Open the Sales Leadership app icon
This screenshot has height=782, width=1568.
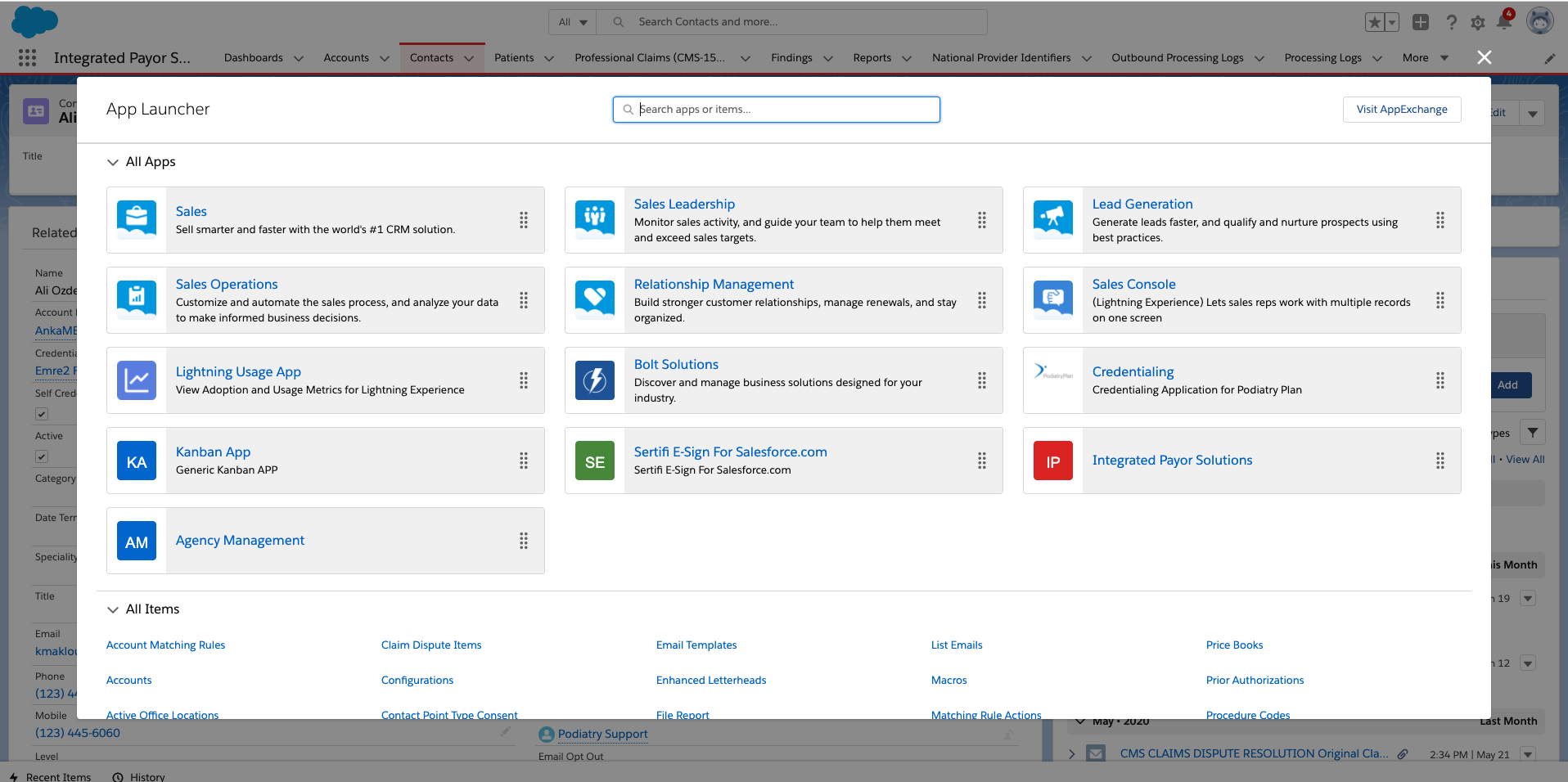click(x=595, y=220)
